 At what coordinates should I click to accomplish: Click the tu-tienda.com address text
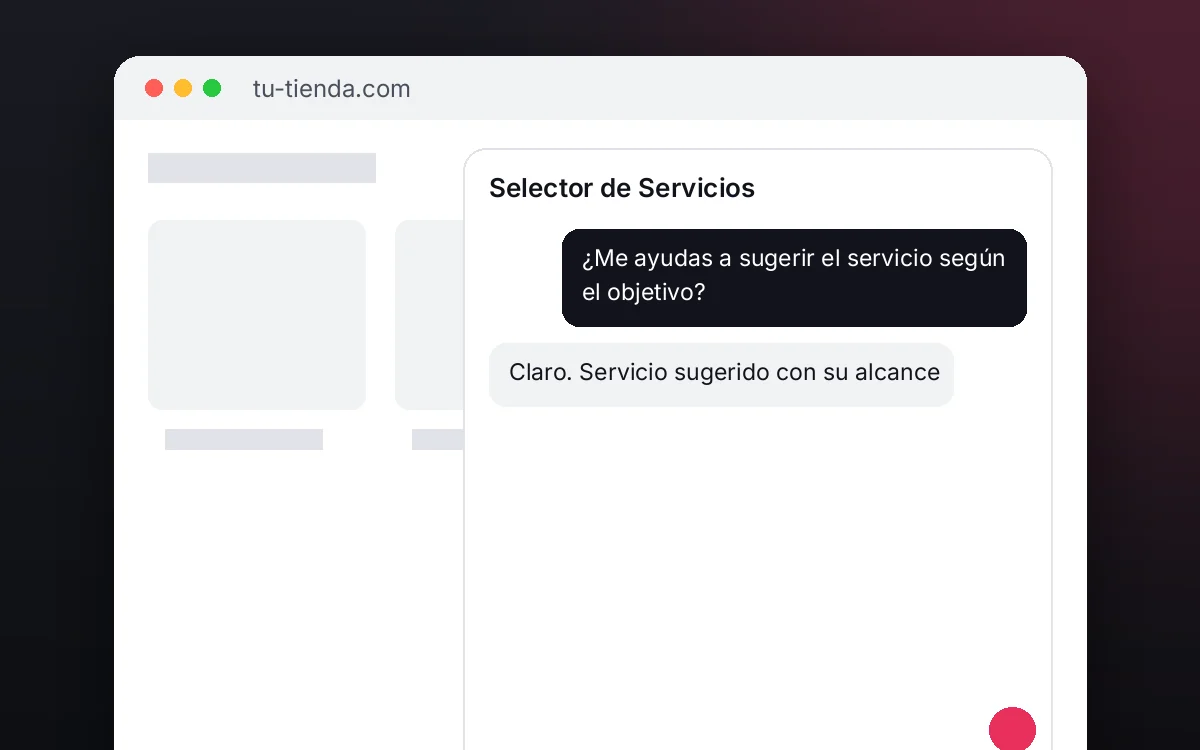tap(332, 89)
